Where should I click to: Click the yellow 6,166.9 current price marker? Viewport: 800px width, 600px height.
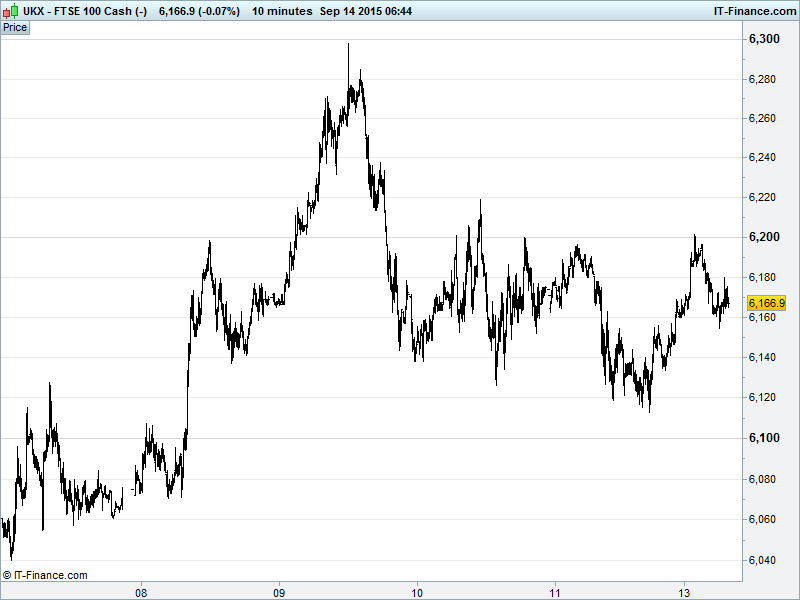click(766, 302)
